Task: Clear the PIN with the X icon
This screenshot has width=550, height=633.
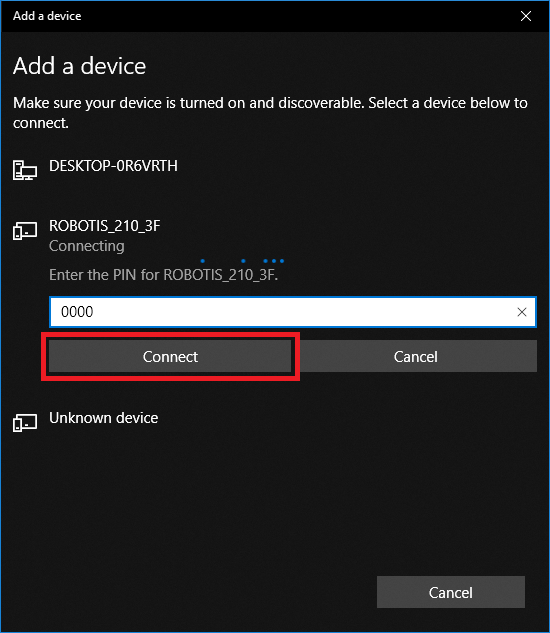Action: 522,312
